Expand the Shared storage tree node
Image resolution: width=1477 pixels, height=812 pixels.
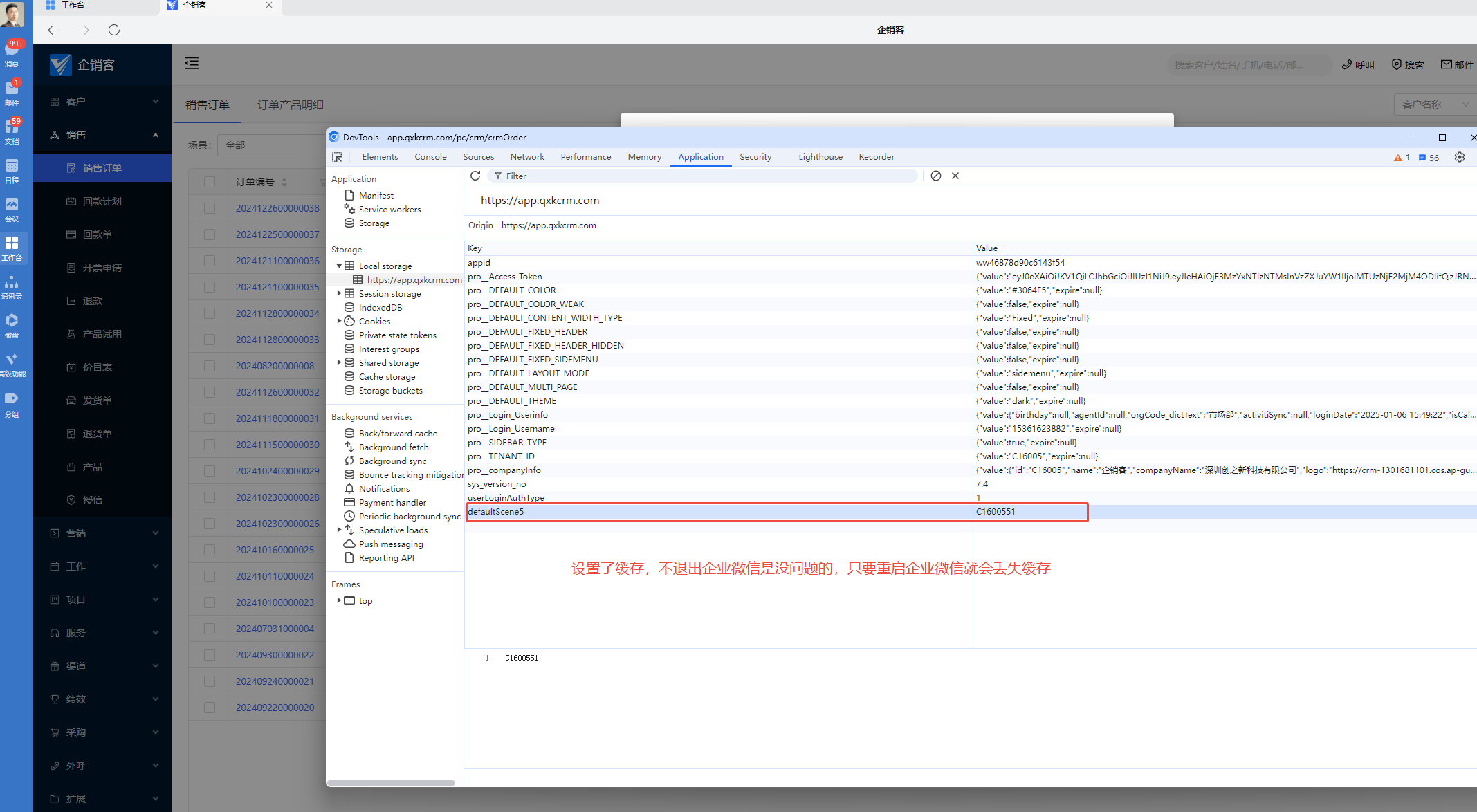[x=339, y=362]
